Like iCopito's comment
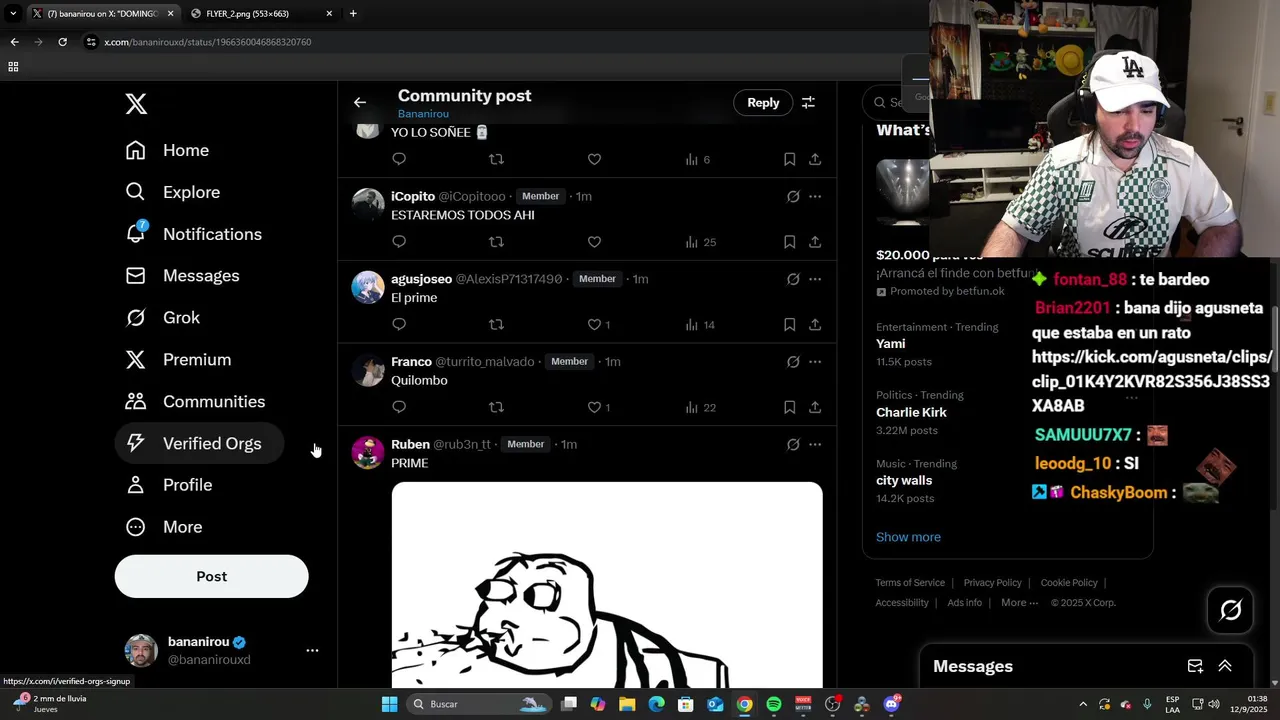 pos(594,242)
